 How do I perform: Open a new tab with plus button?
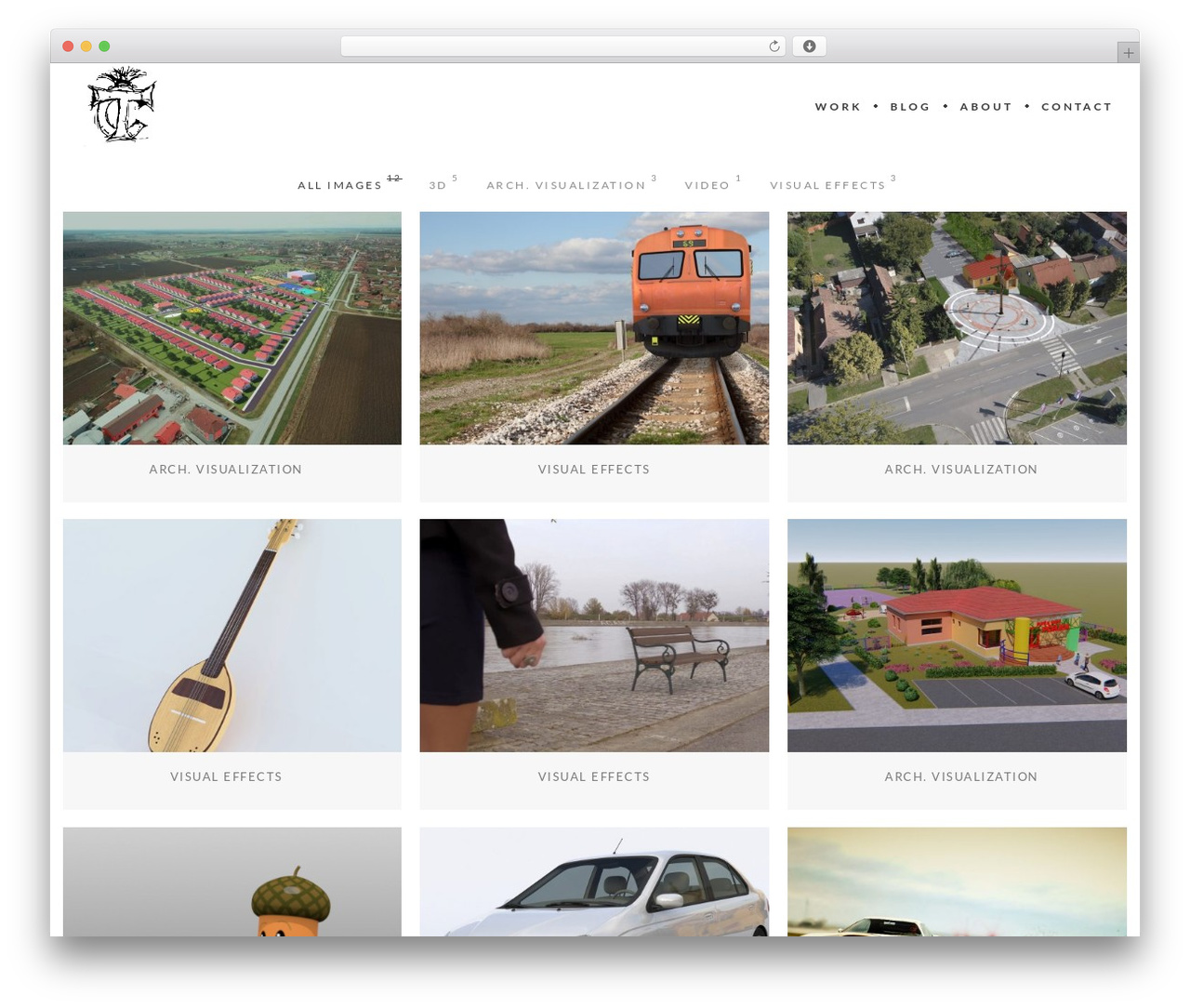(x=1128, y=53)
